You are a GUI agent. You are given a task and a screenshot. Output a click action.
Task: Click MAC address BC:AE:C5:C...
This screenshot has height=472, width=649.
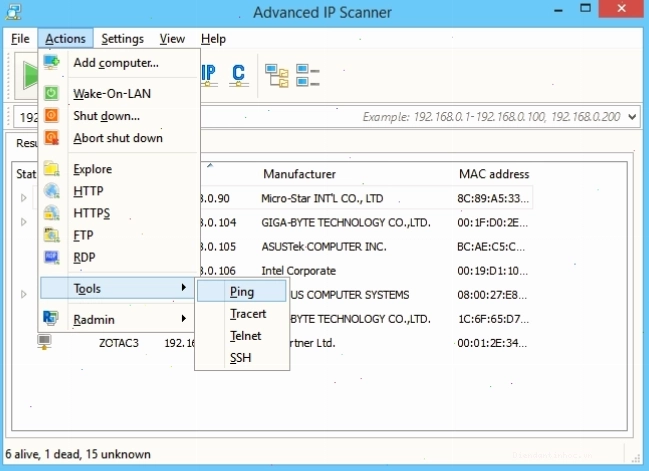click(x=491, y=247)
